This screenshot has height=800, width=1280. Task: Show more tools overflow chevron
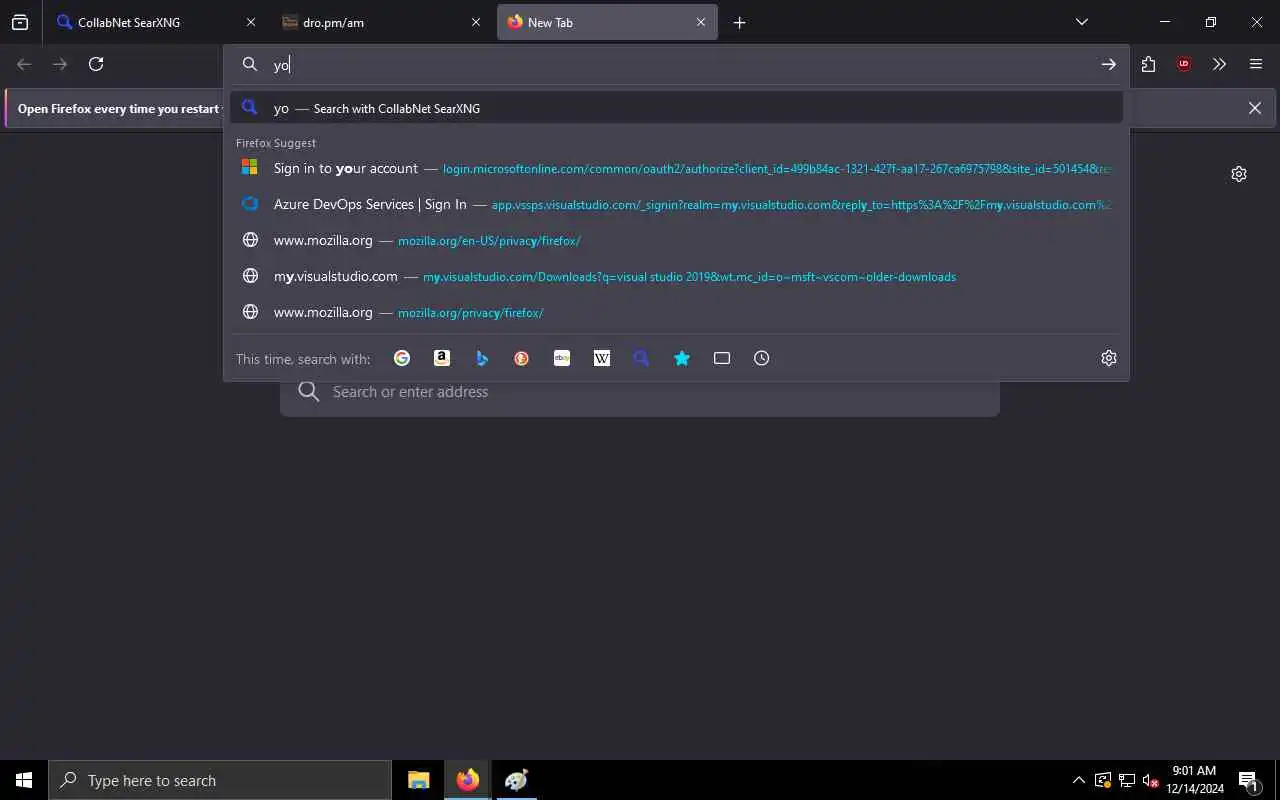1219,64
